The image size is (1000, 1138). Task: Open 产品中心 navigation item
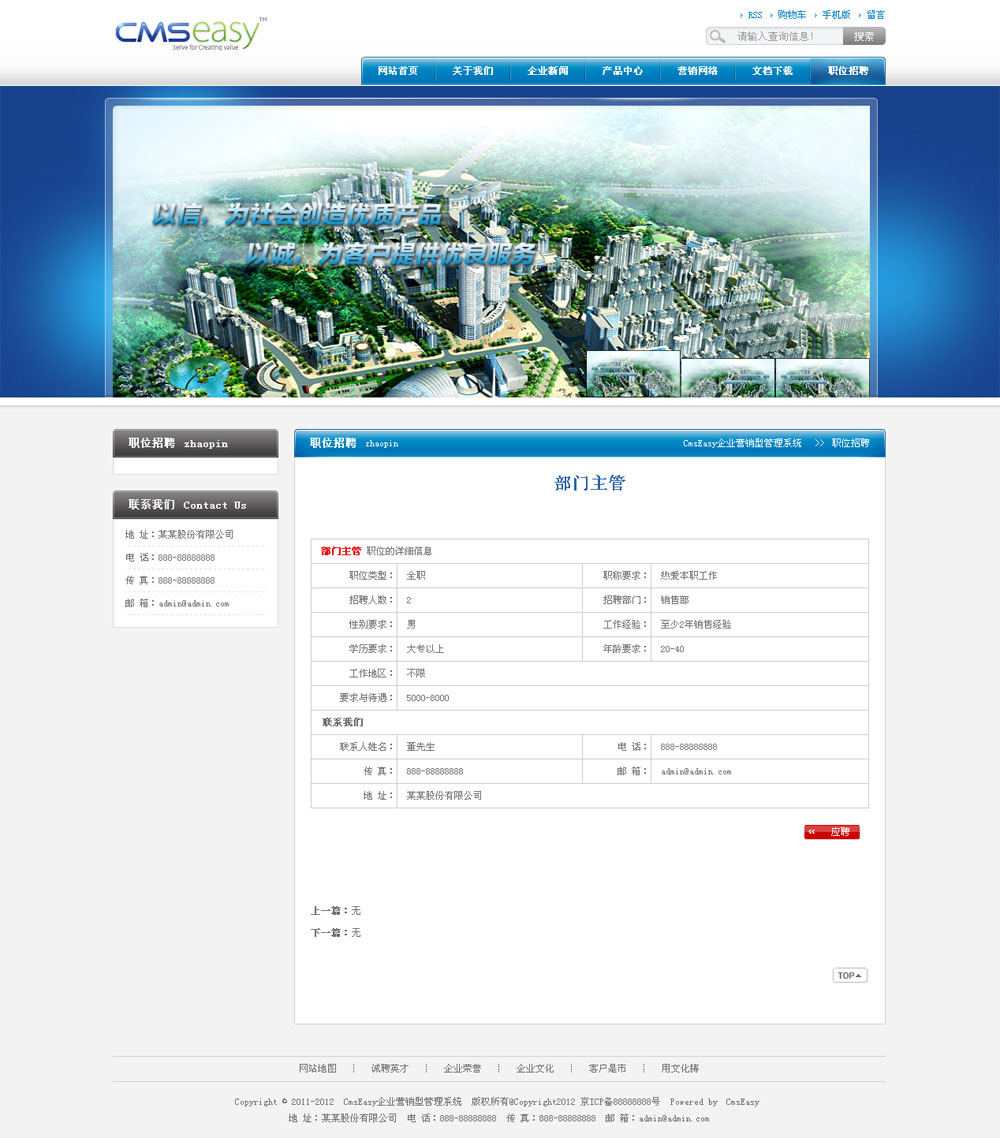[x=622, y=71]
